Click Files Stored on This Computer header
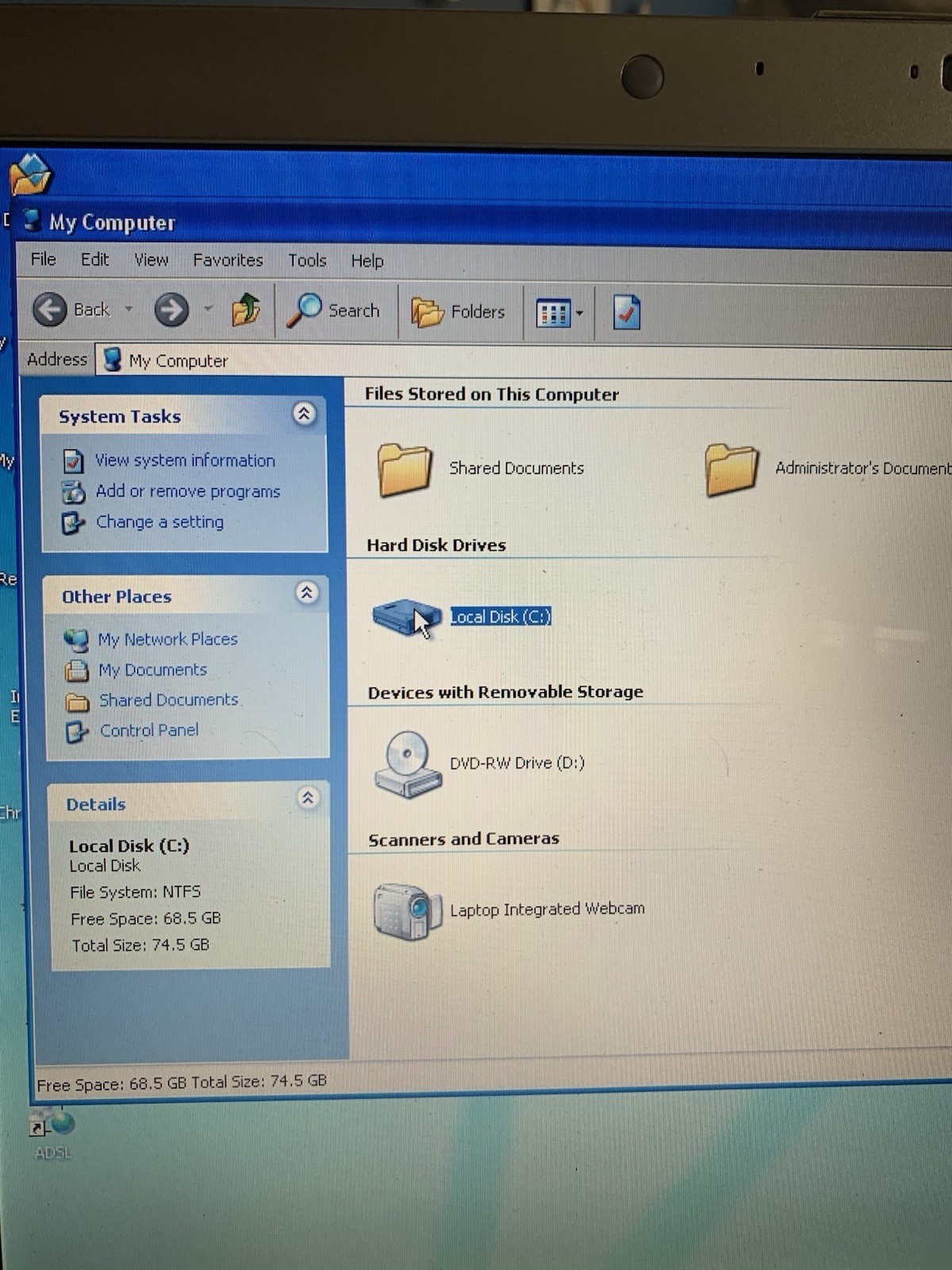This screenshot has height=1270, width=952. (492, 394)
